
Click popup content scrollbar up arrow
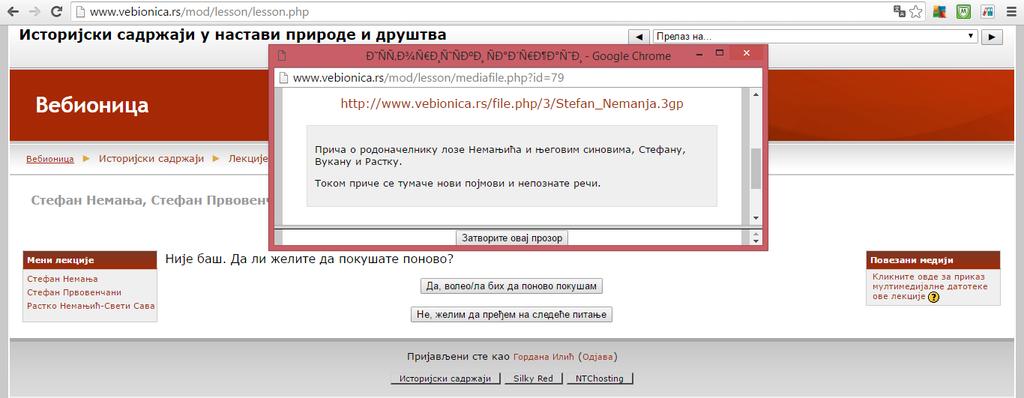pyautogui.click(x=756, y=95)
